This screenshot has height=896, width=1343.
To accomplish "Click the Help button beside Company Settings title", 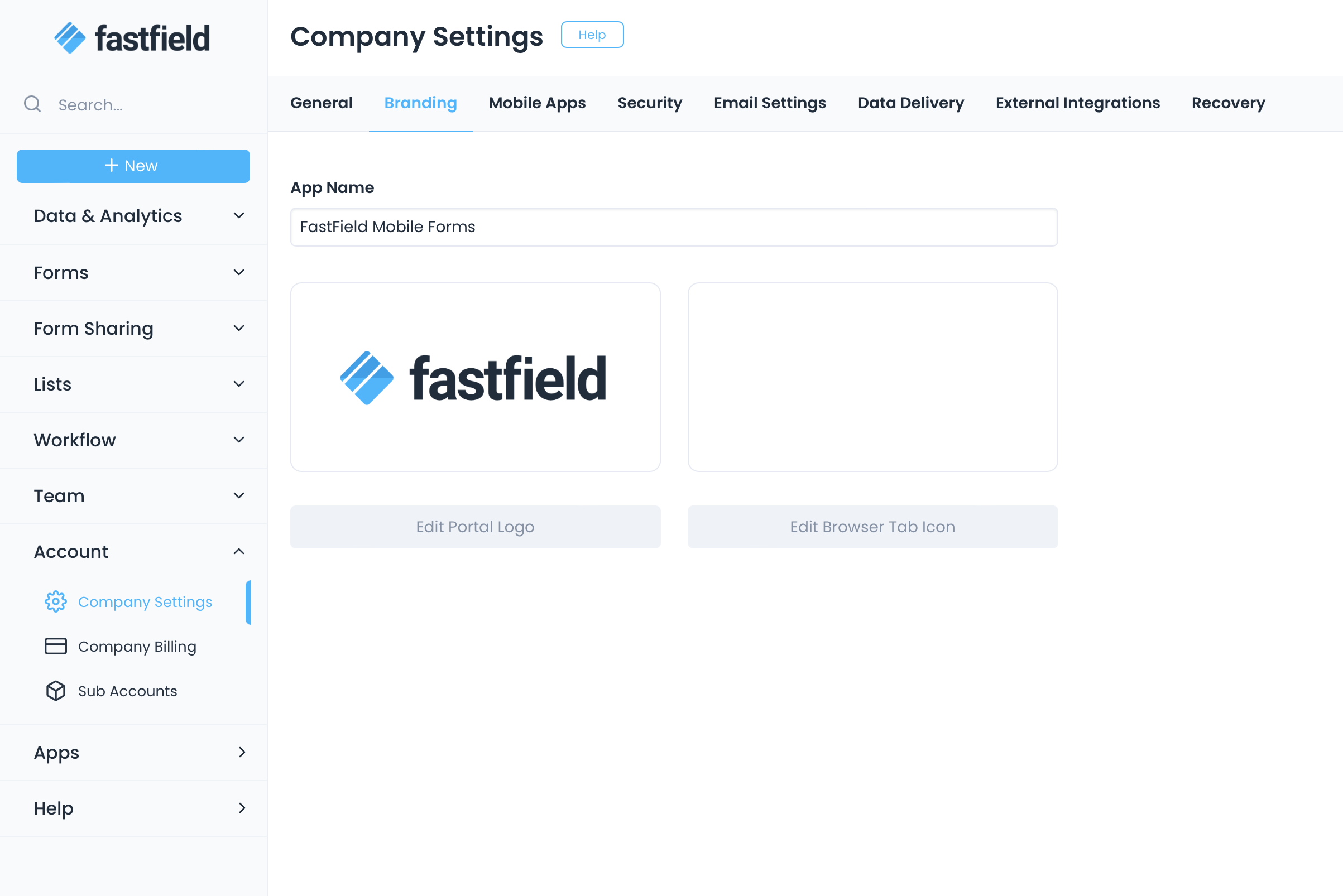I will coord(592,35).
